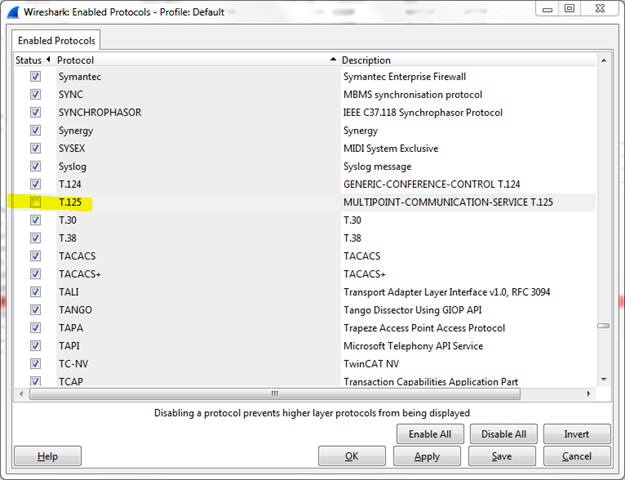The width and height of the screenshot is (625, 480).
Task: Disable the SYNCHROPHASOR protocol checkbox
Action: (x=35, y=112)
